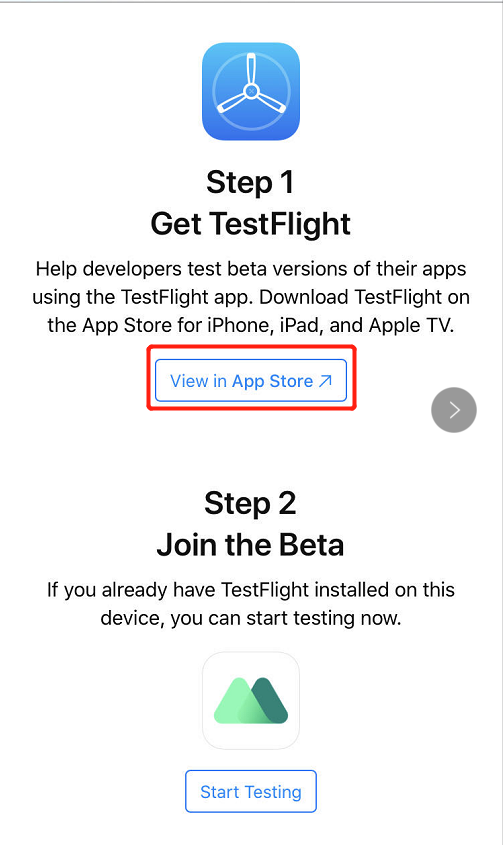Click the green mountain beta app icon
This screenshot has height=845, width=503.
coord(251,701)
